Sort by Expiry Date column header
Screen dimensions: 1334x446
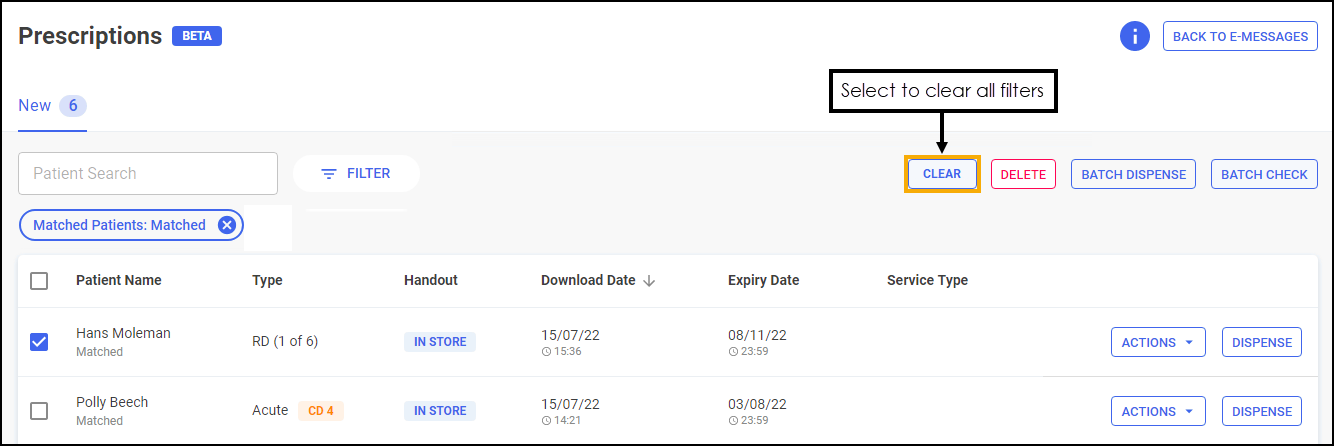(x=763, y=281)
